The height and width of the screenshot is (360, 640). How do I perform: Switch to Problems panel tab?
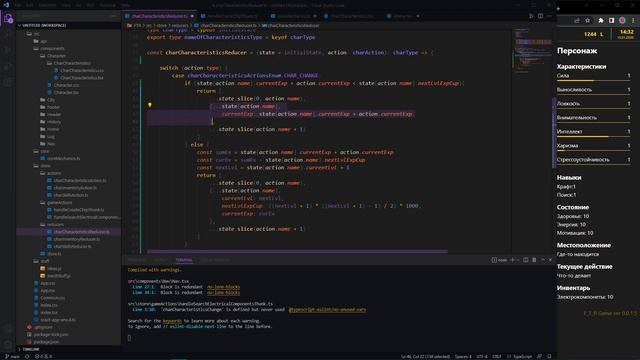click(137, 260)
